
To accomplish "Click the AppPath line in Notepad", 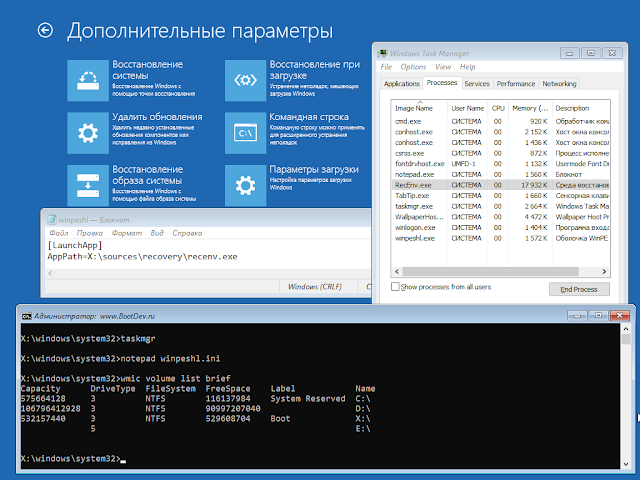I will [142, 257].
